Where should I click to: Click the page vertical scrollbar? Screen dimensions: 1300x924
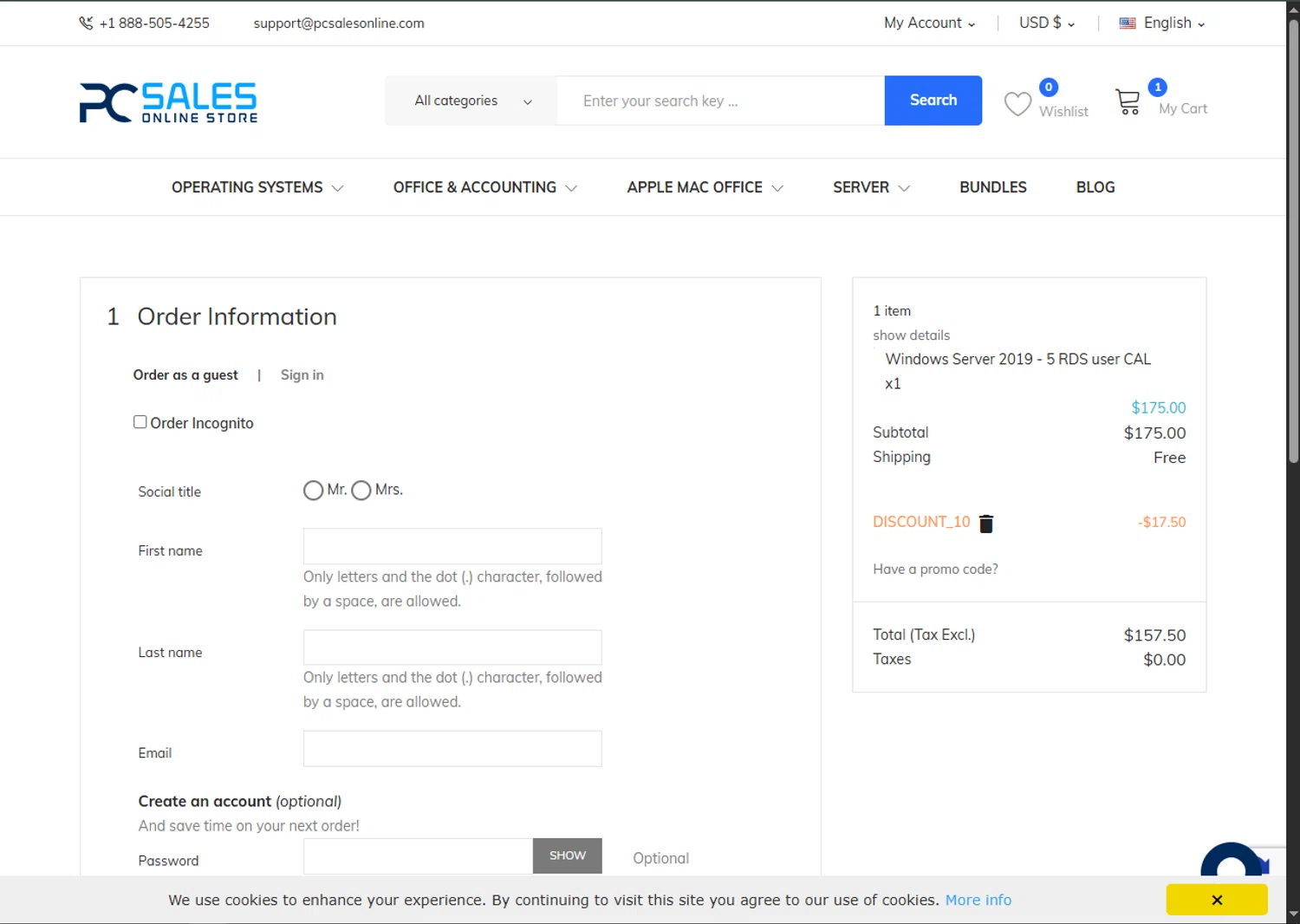1293,243
